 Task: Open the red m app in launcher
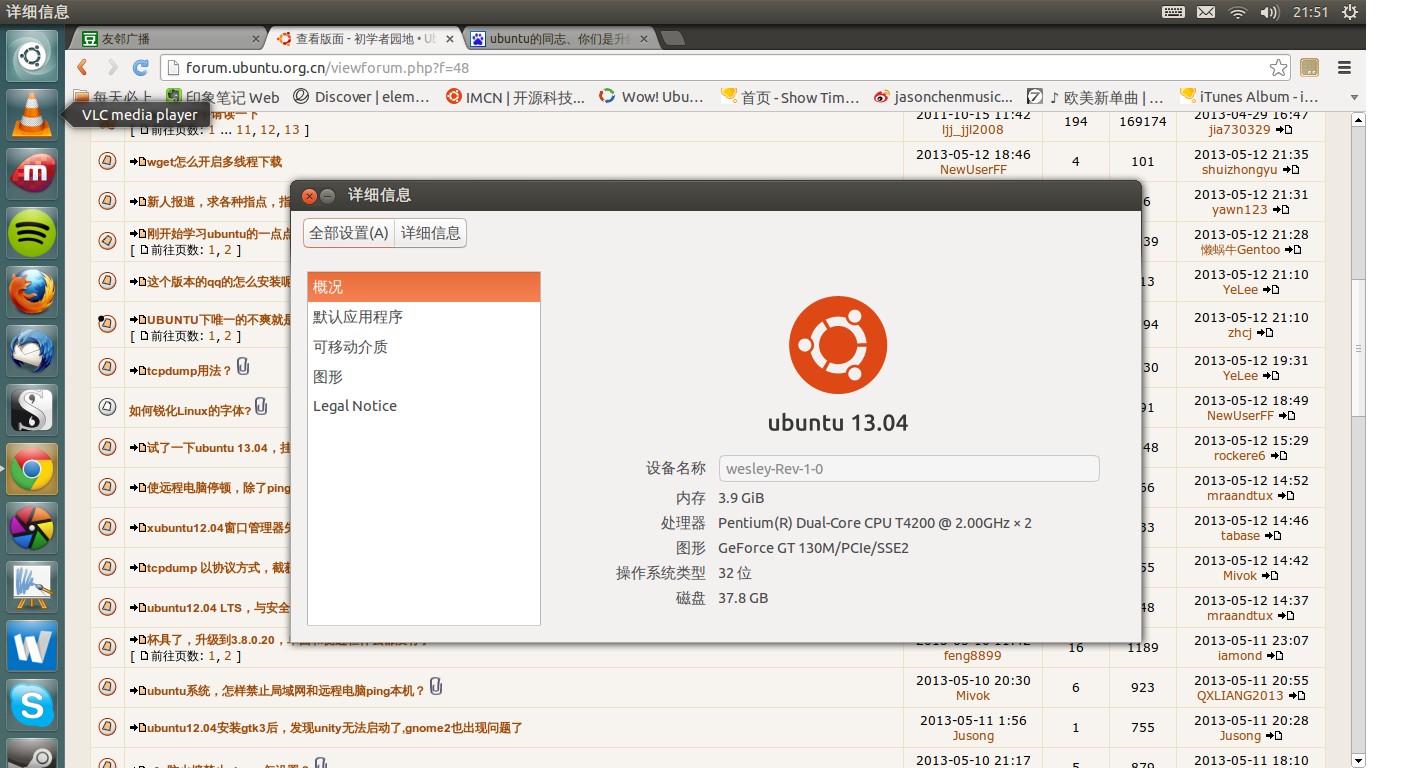[32, 174]
